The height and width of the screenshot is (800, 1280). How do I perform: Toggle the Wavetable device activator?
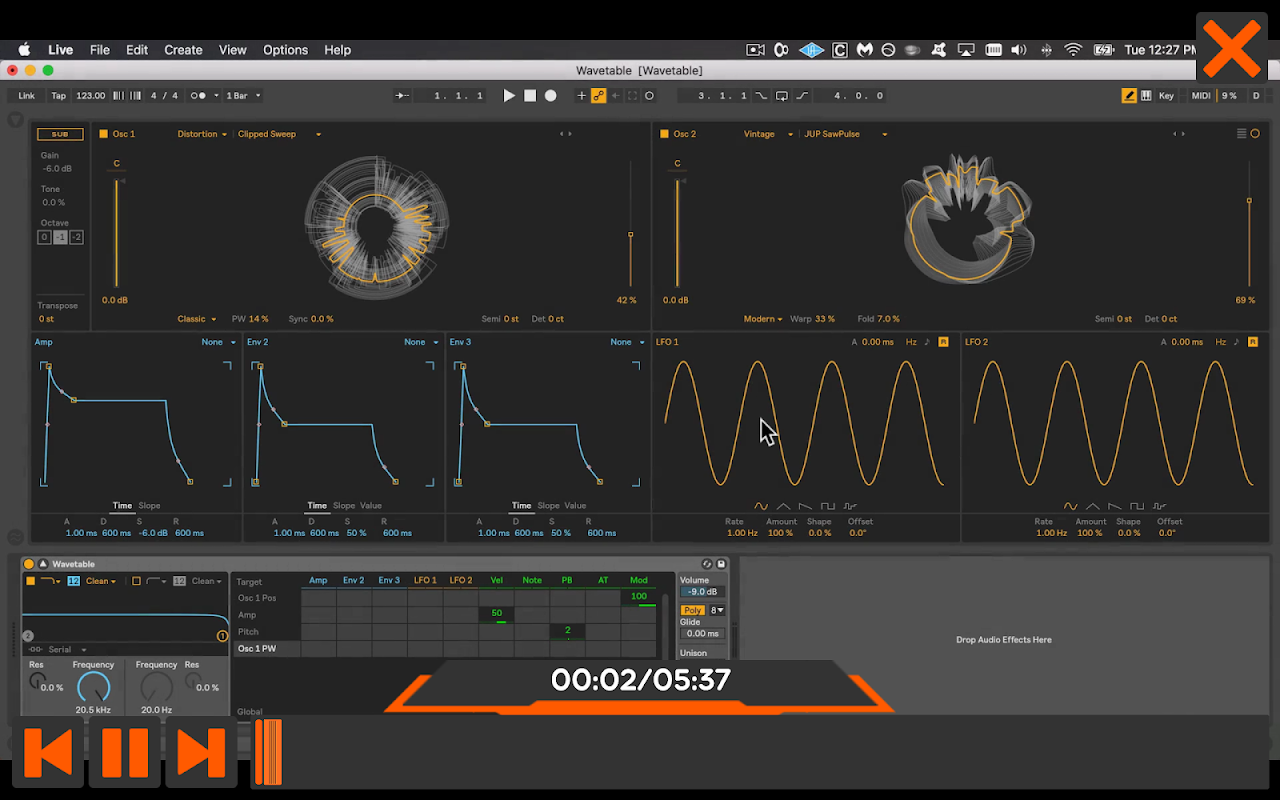tap(29, 564)
